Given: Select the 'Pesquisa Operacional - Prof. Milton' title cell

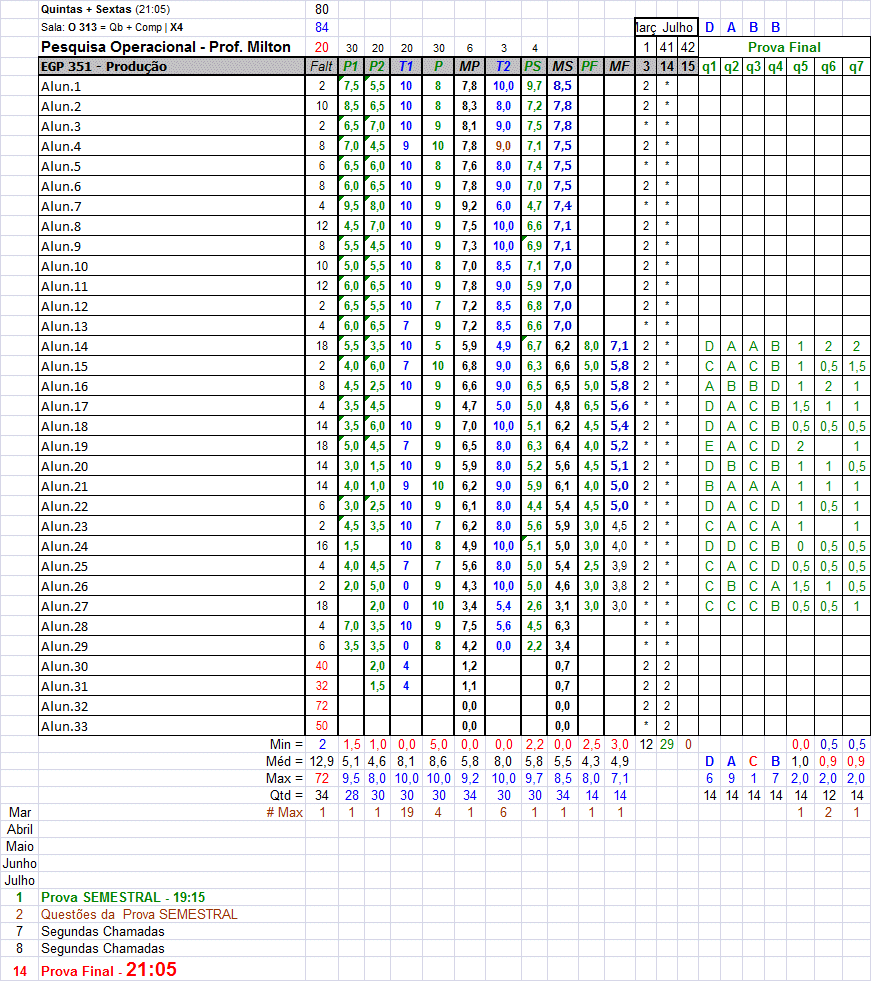Looking at the screenshot, I should pos(166,47).
